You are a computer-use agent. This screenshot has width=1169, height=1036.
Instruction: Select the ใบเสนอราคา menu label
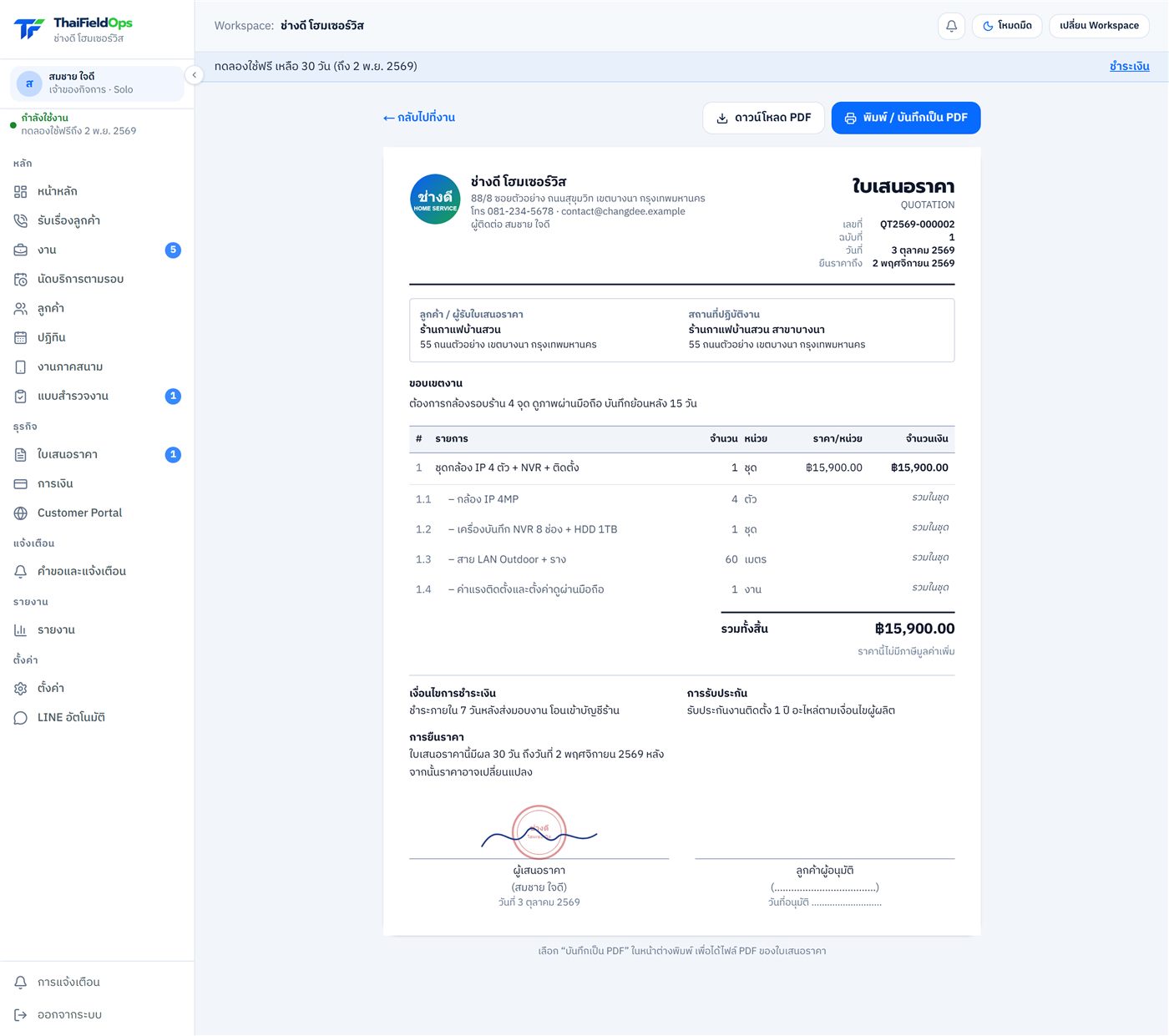click(68, 454)
